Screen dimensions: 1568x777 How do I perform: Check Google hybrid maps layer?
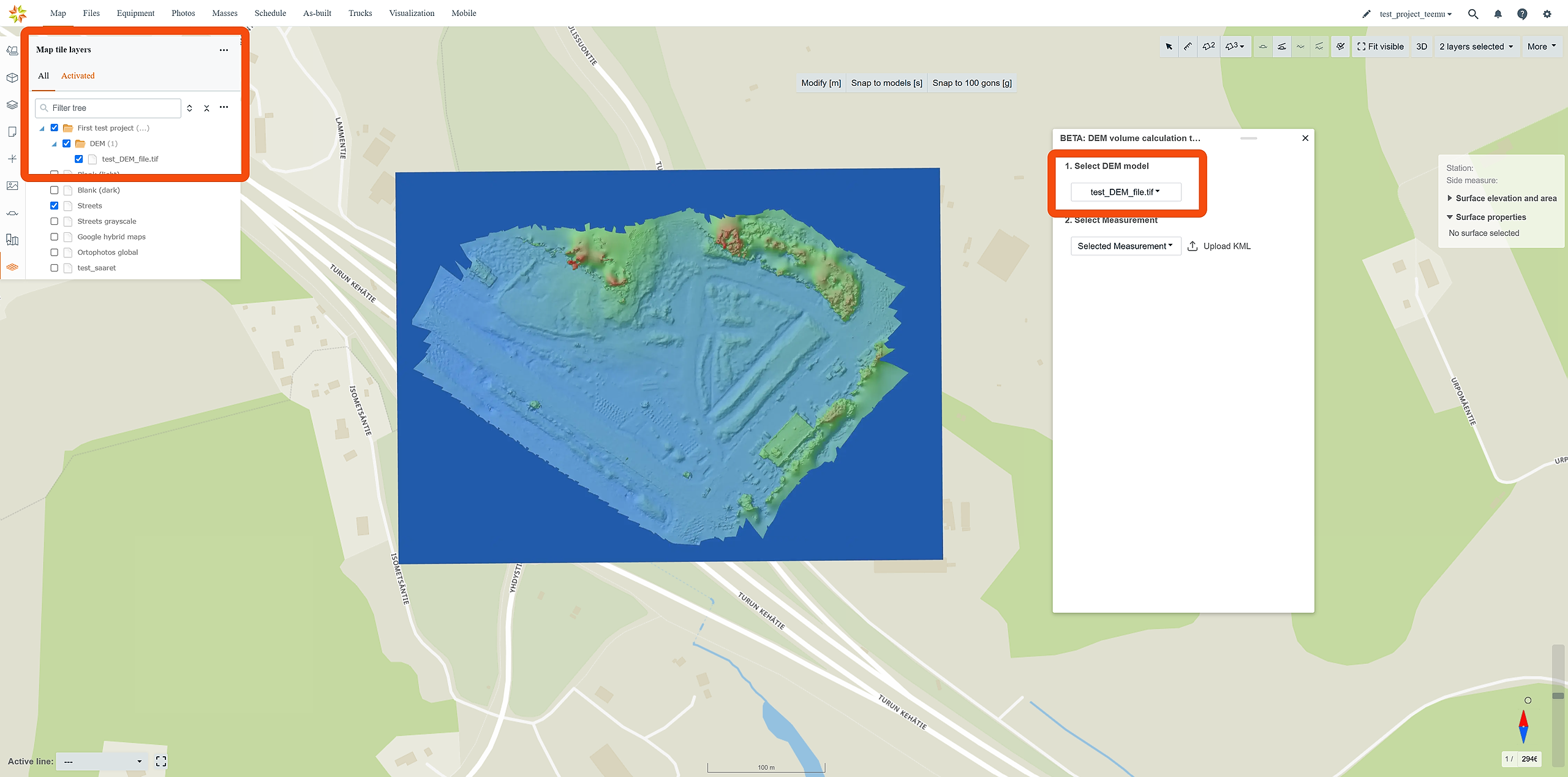(x=55, y=237)
